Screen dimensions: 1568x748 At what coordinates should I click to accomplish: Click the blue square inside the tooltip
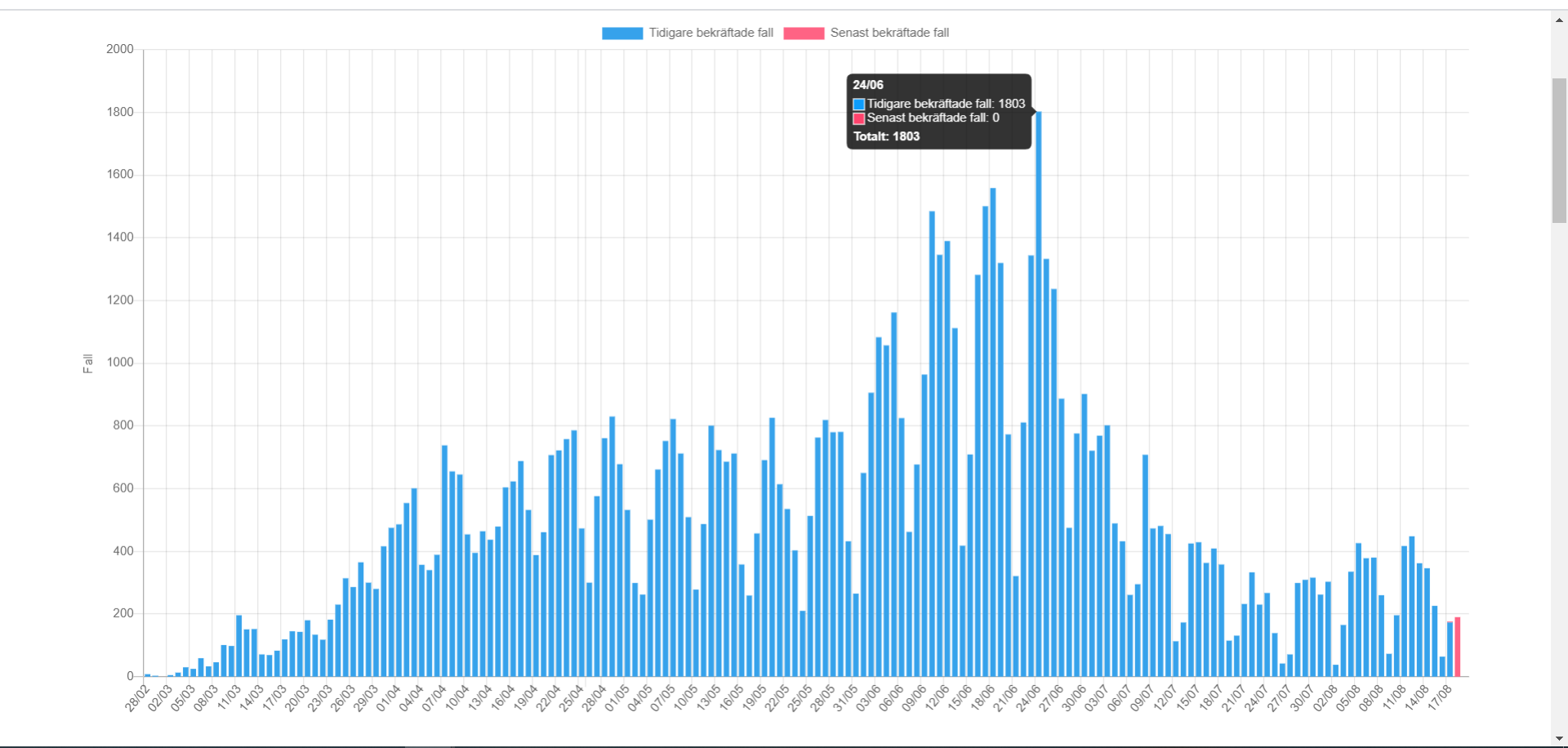coord(859,104)
